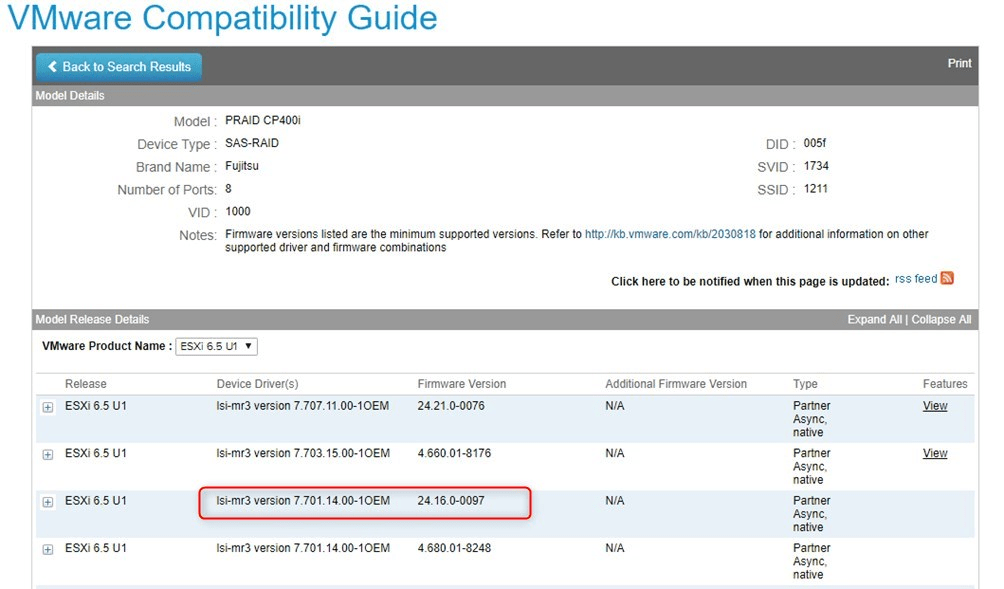
Task: Select firmware version 24.21.0-0076
Action: pos(451,406)
